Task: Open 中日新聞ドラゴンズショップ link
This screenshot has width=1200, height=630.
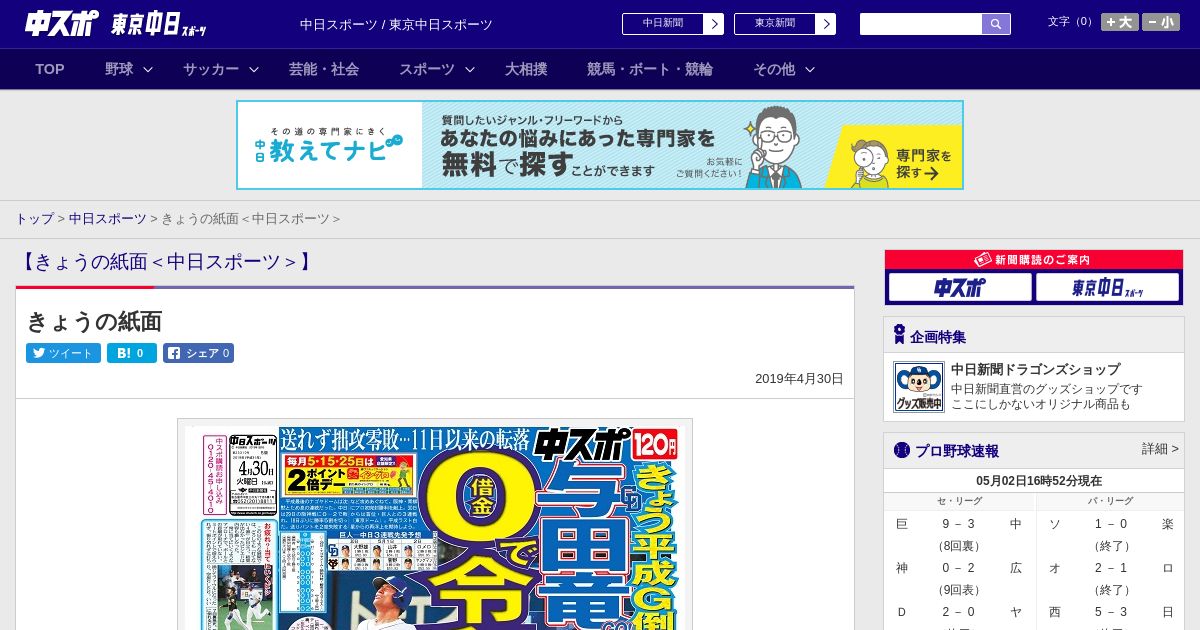Action: click(1035, 369)
